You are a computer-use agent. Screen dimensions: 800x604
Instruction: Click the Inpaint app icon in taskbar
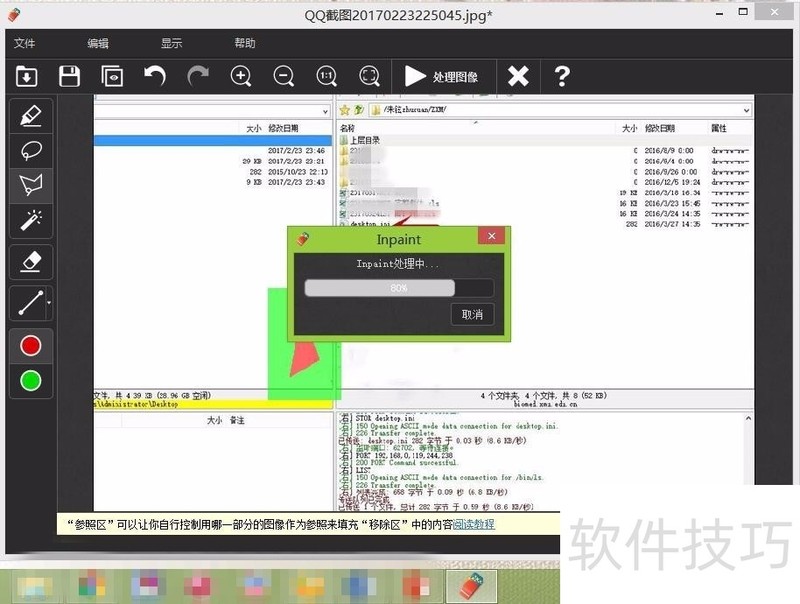(471, 586)
